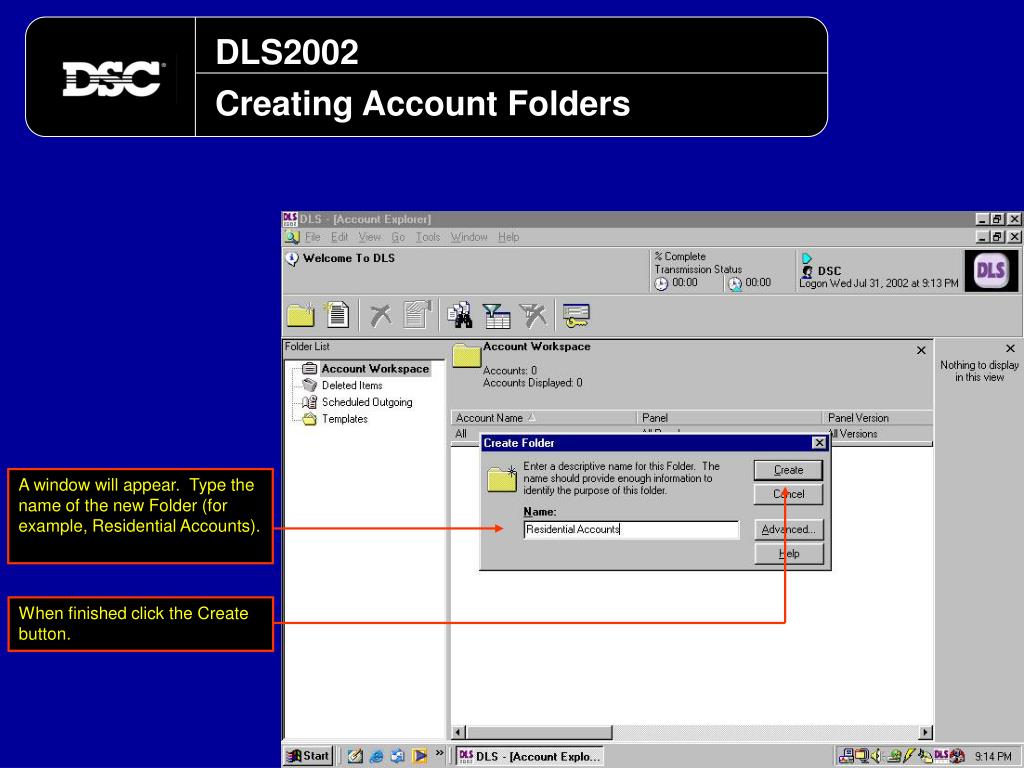Select Scheduled Outgoing in Folder List
This screenshot has width=1024, height=768.
[x=367, y=402]
